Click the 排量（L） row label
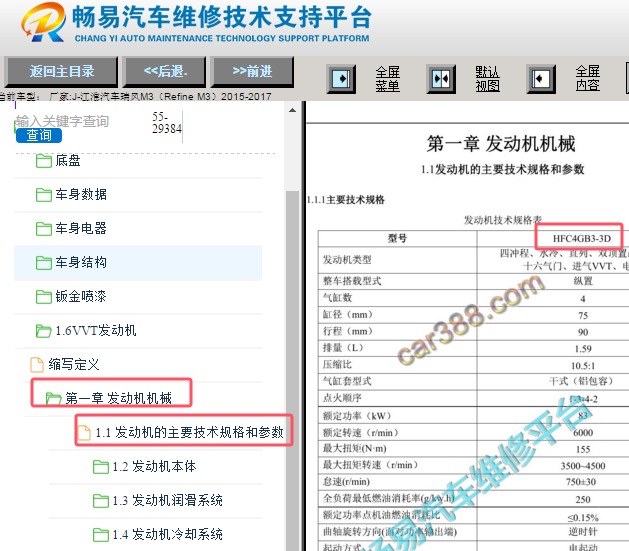629x551 pixels. 343,348
